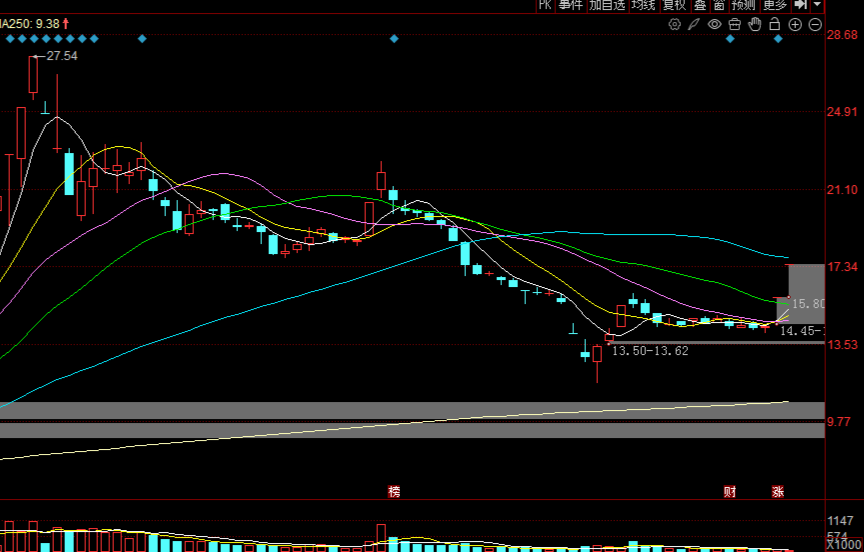The height and width of the screenshot is (552, 864).
Task: Click the 15.80 price label
Action: tap(808, 304)
